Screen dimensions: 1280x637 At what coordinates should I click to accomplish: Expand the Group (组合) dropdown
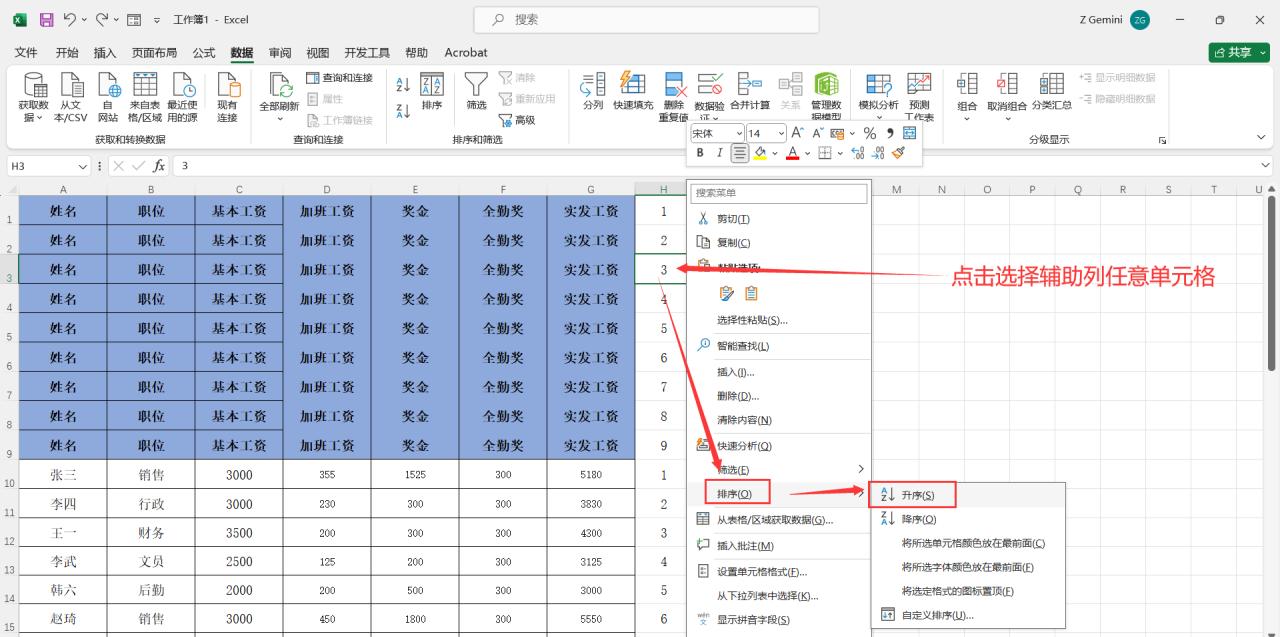(967, 118)
